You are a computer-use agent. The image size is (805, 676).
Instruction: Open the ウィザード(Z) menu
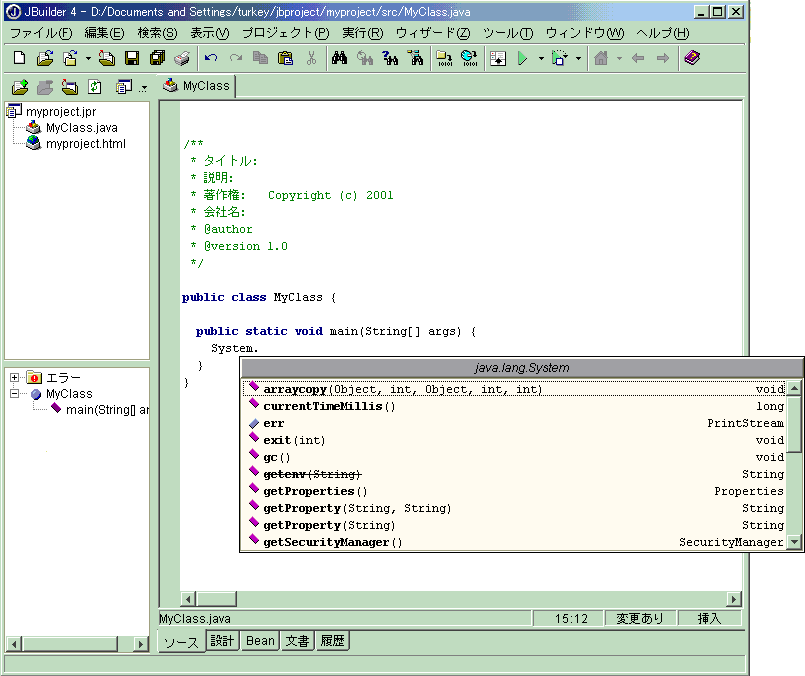pos(432,33)
